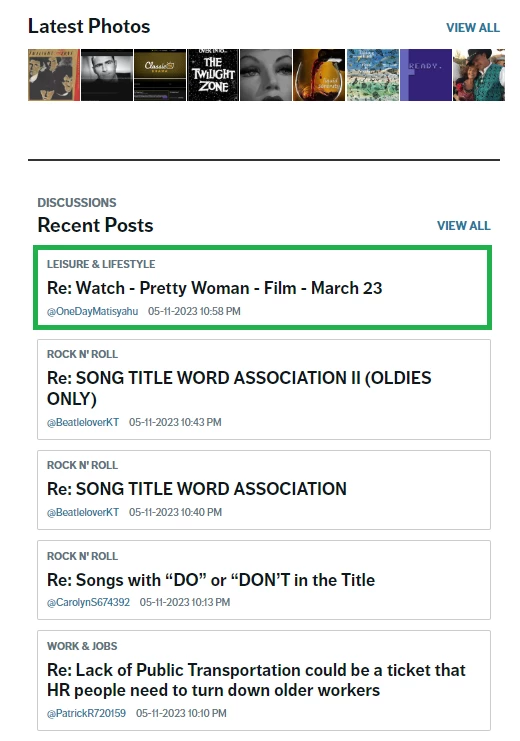
Task: Visit @PatrickR720159 user profile
Action: click(86, 713)
